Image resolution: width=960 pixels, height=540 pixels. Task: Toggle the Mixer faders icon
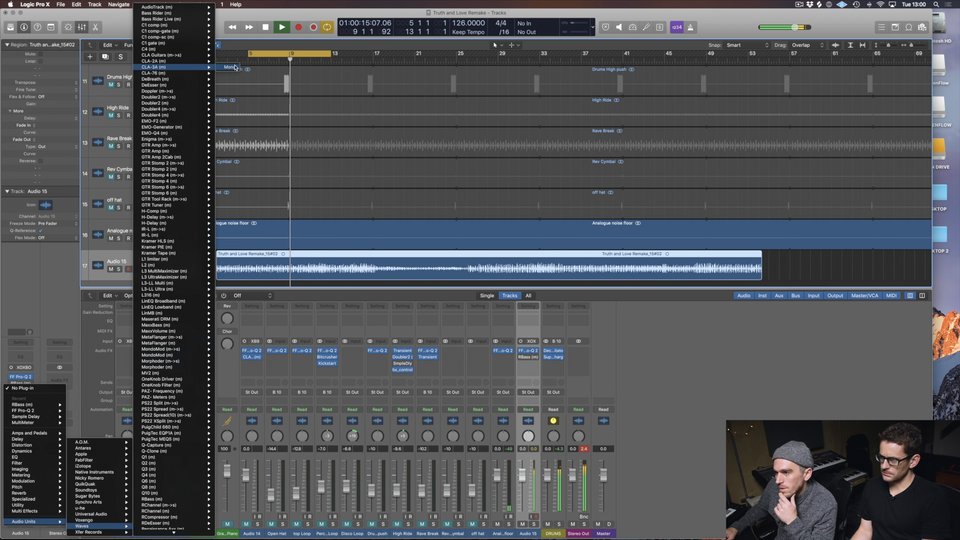tap(81, 27)
